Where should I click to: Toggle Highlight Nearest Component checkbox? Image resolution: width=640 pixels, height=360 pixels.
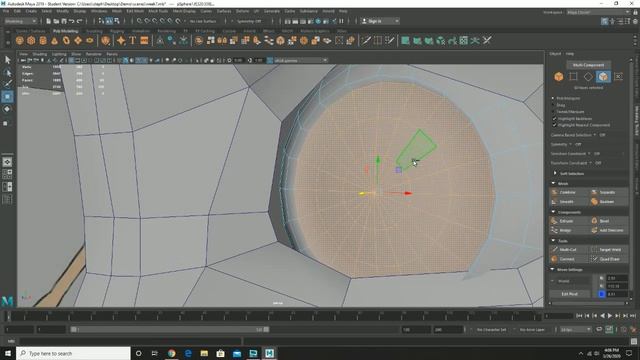click(554, 125)
